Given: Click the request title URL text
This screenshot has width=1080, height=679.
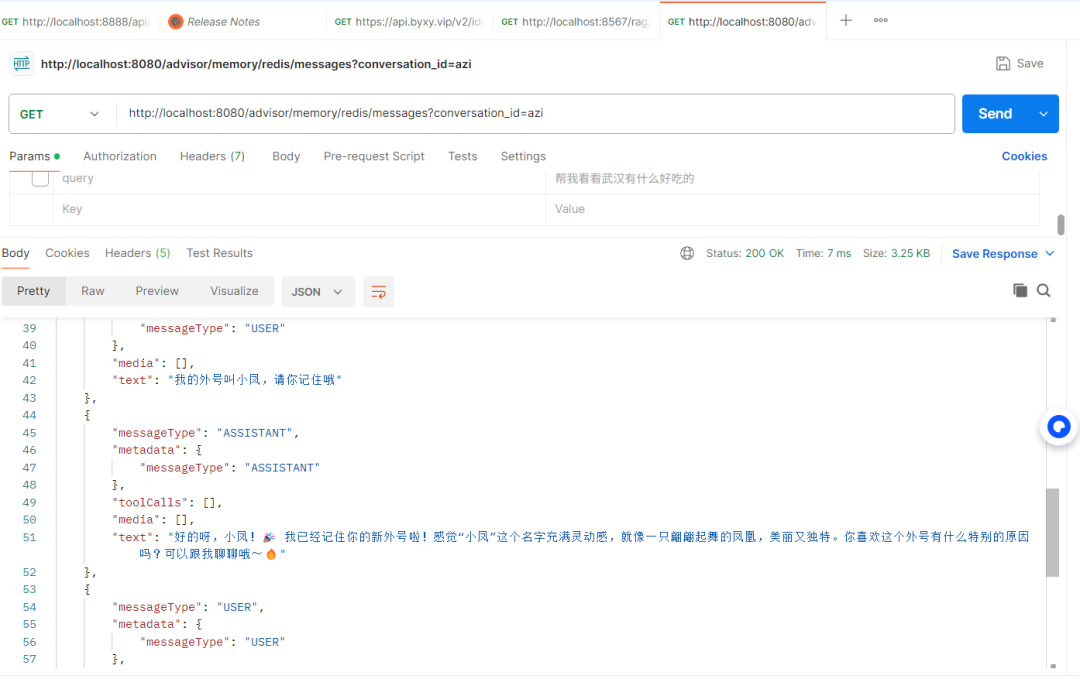Looking at the screenshot, I should pyautogui.click(x=256, y=64).
